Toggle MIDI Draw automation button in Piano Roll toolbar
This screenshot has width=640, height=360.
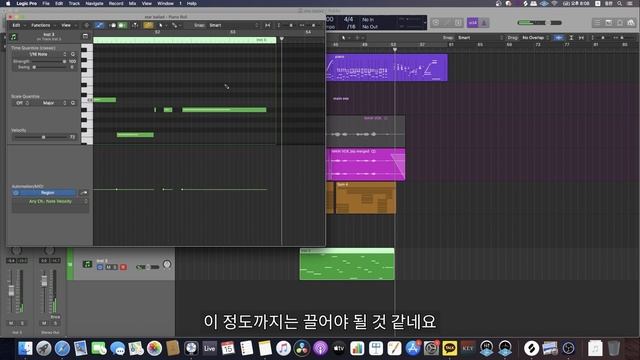(x=99, y=25)
